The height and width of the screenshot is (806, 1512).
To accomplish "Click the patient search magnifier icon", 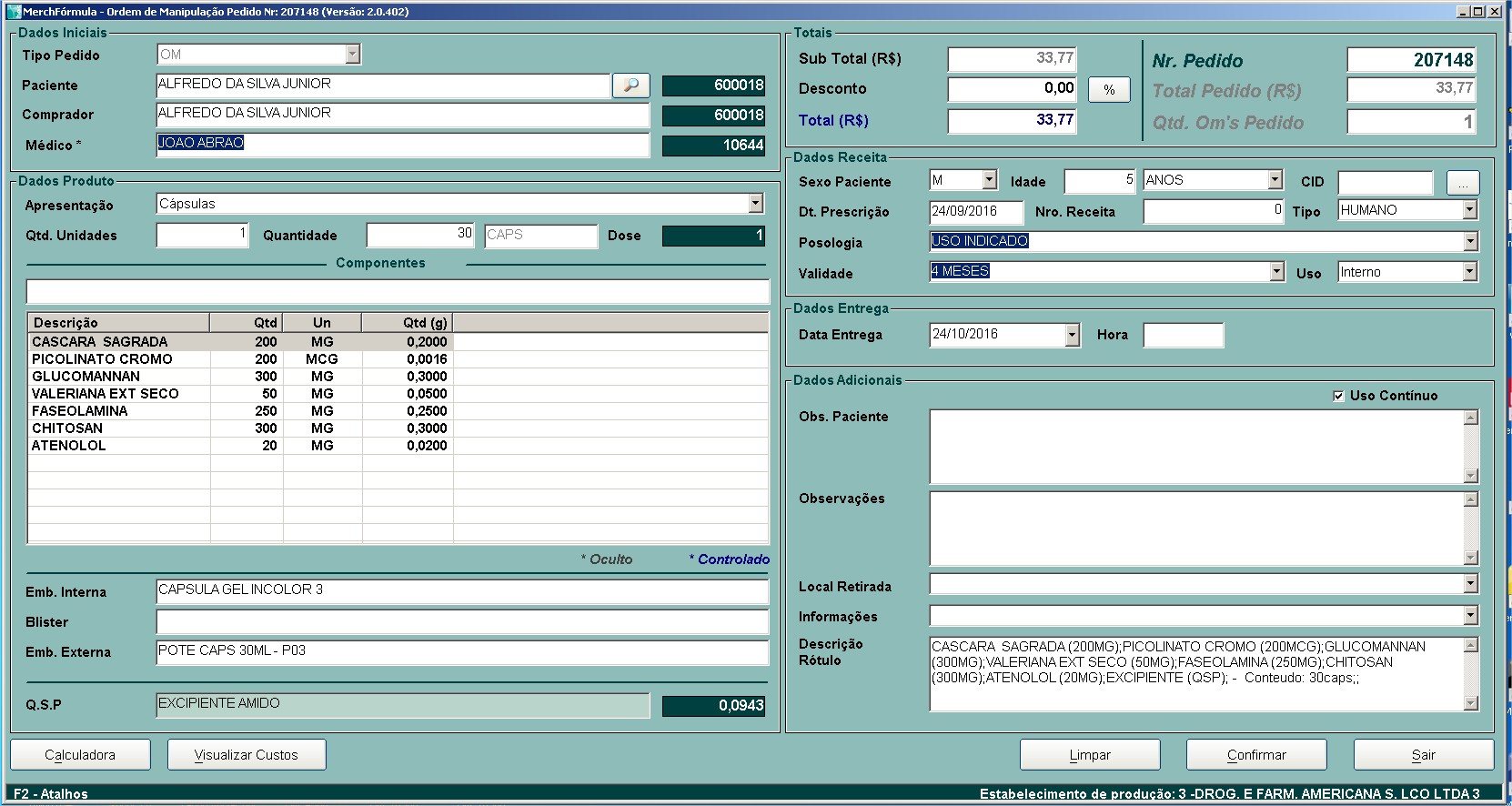I will (630, 86).
